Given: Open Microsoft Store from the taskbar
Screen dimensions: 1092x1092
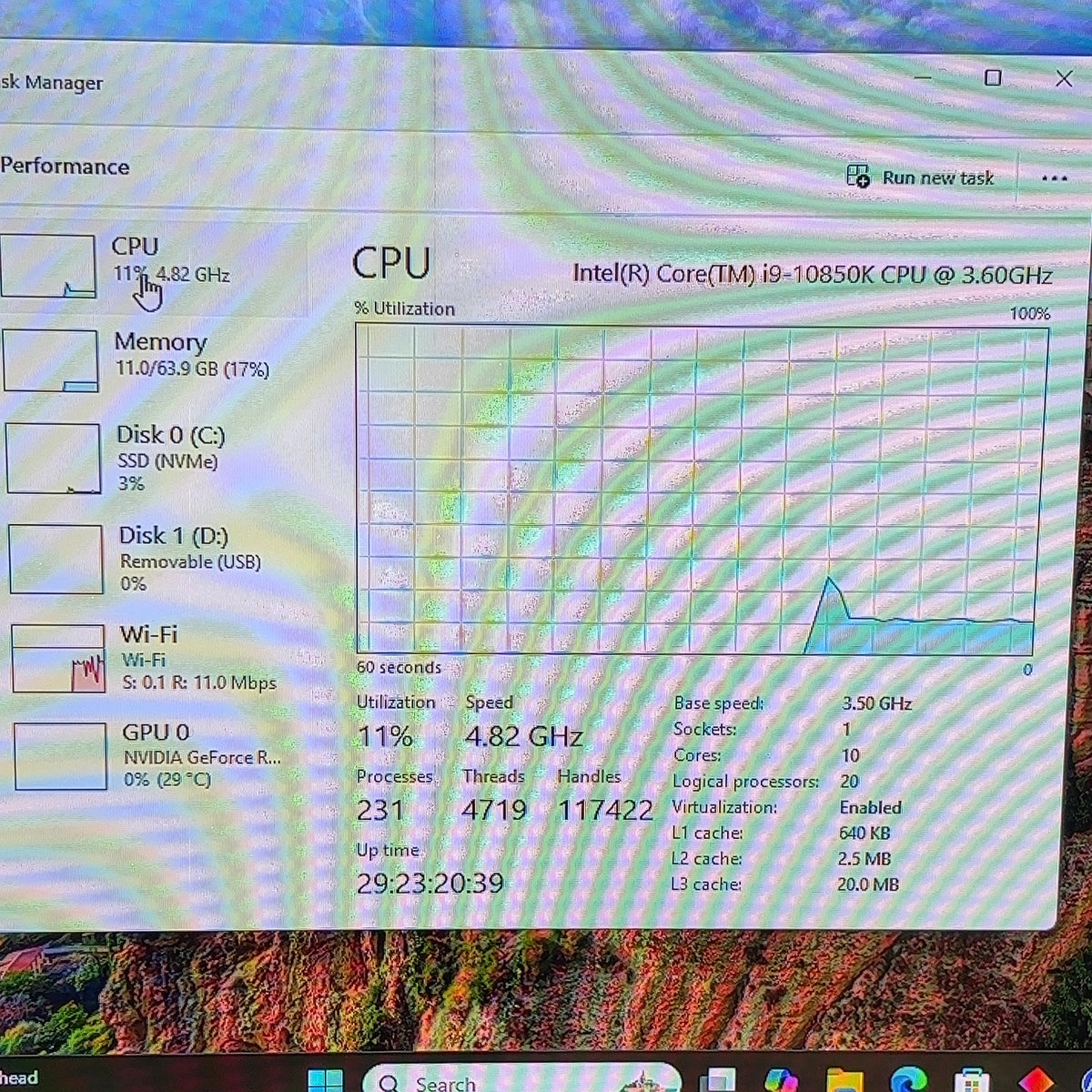Looking at the screenshot, I should [x=972, y=1080].
